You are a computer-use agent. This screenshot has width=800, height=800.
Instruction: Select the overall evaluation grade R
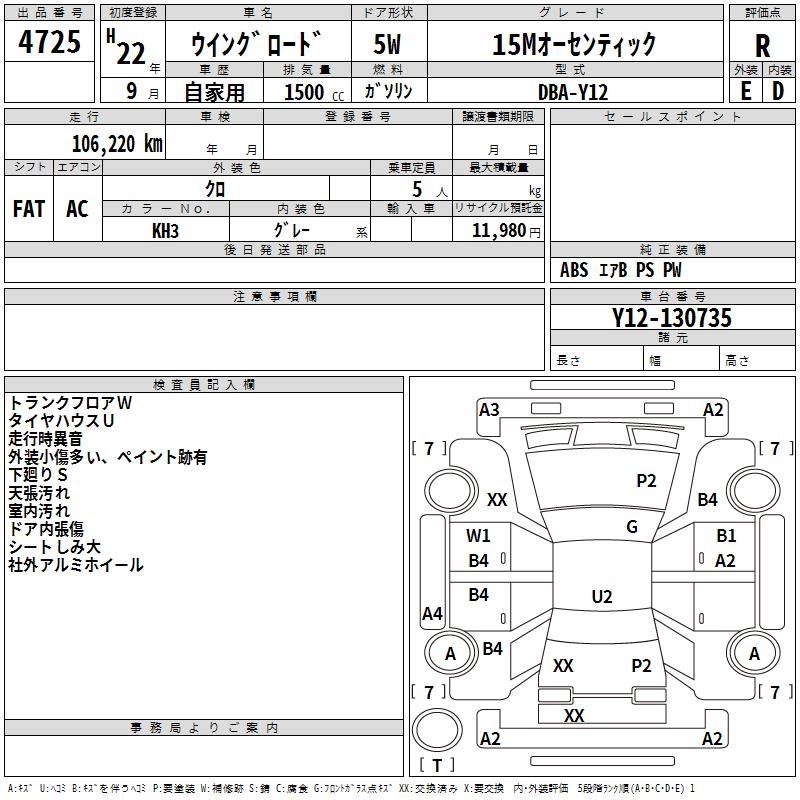762,44
